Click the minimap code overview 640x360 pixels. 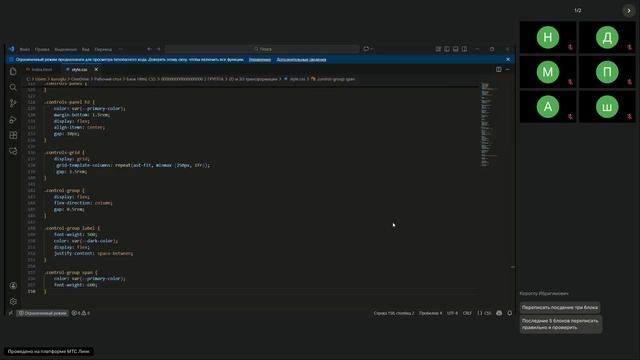click(x=489, y=124)
